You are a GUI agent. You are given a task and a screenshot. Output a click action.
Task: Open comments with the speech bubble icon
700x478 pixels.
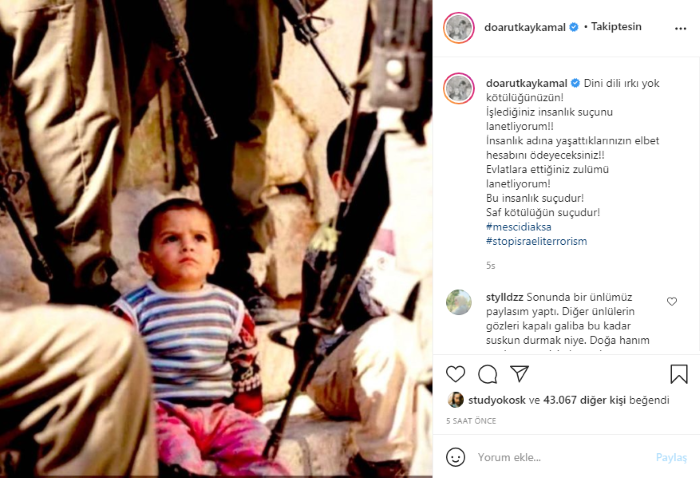pyautogui.click(x=488, y=374)
